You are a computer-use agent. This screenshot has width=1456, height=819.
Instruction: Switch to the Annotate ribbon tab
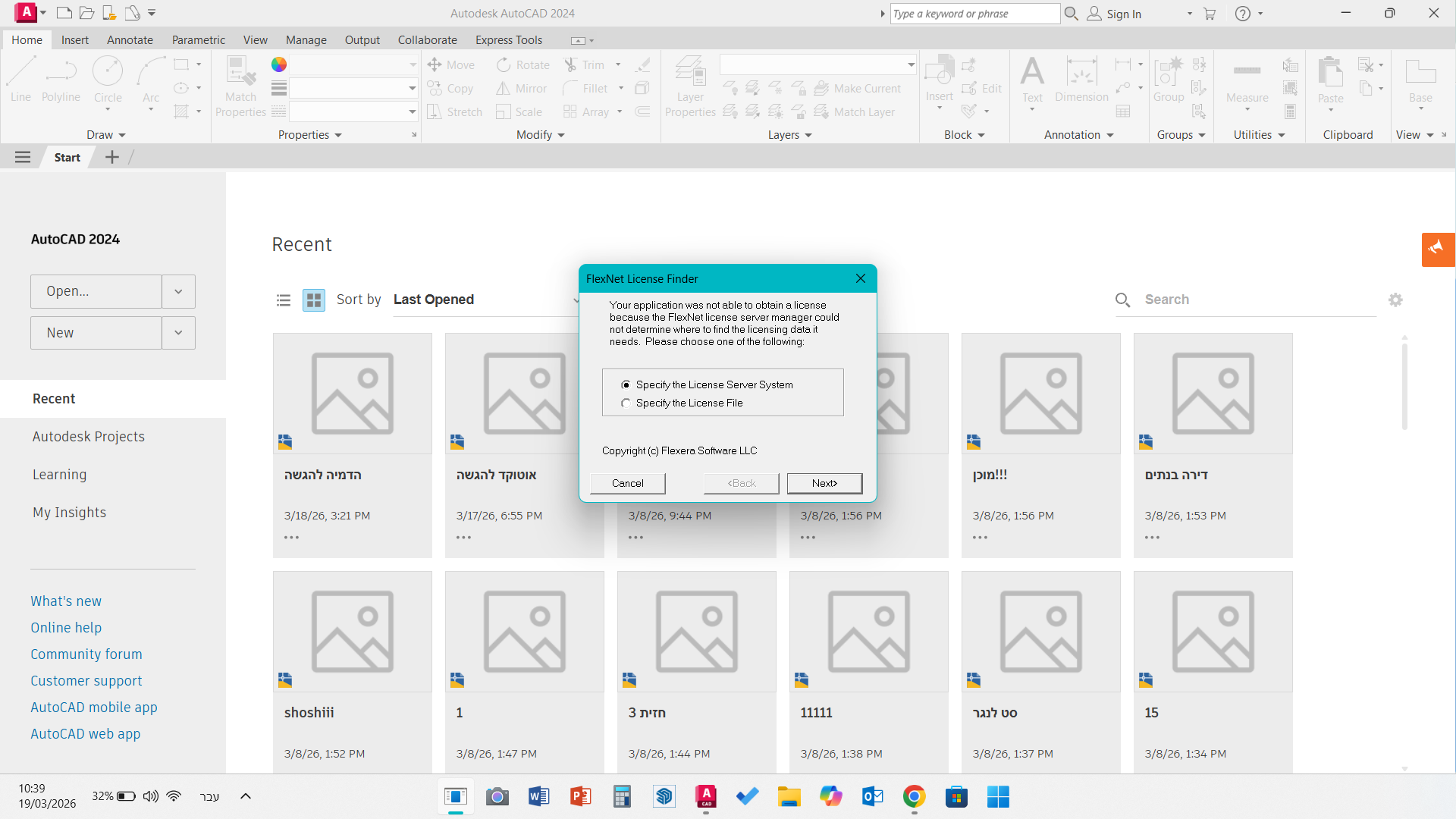pyautogui.click(x=130, y=40)
